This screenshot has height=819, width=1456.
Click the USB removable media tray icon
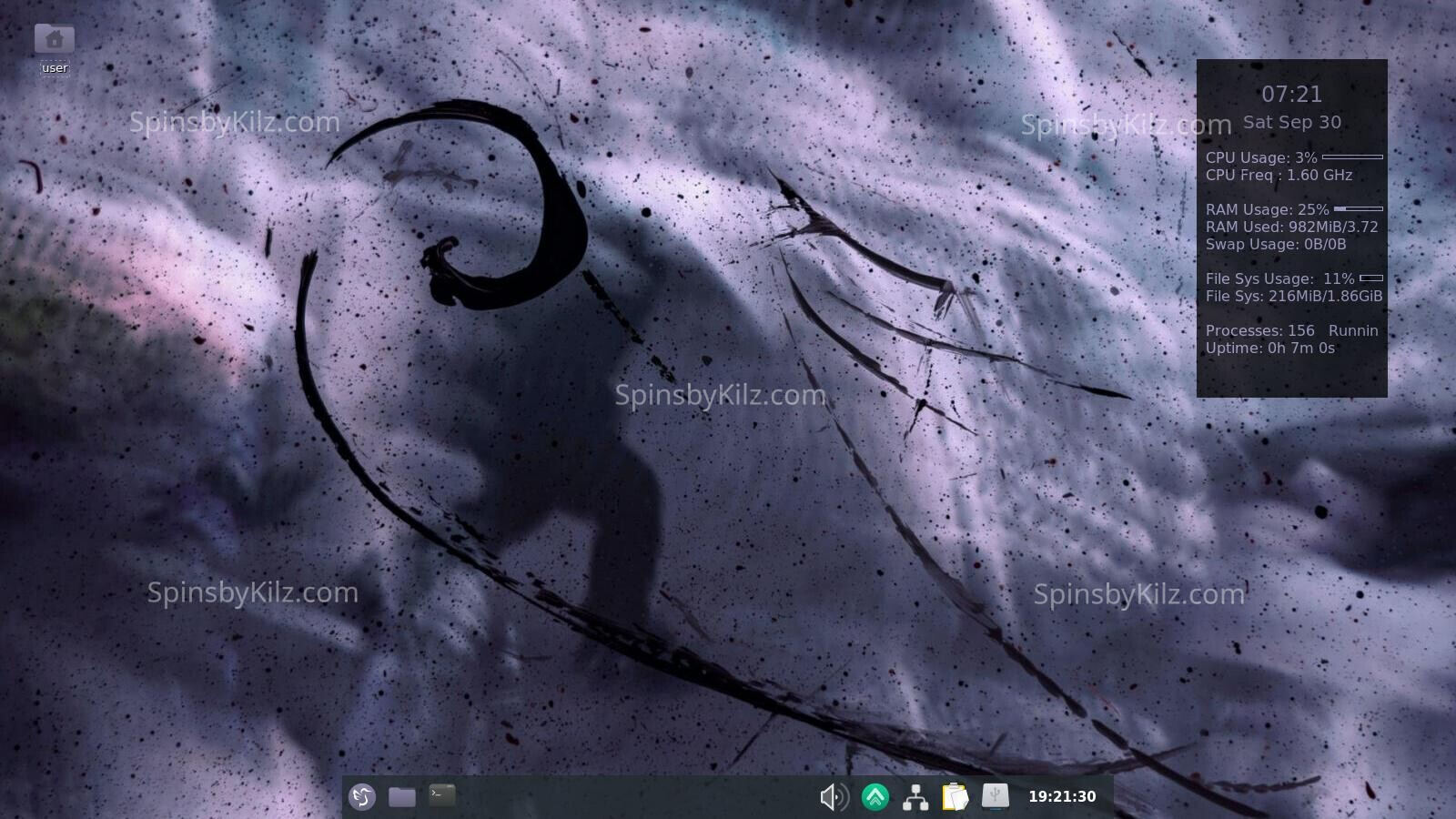click(995, 796)
